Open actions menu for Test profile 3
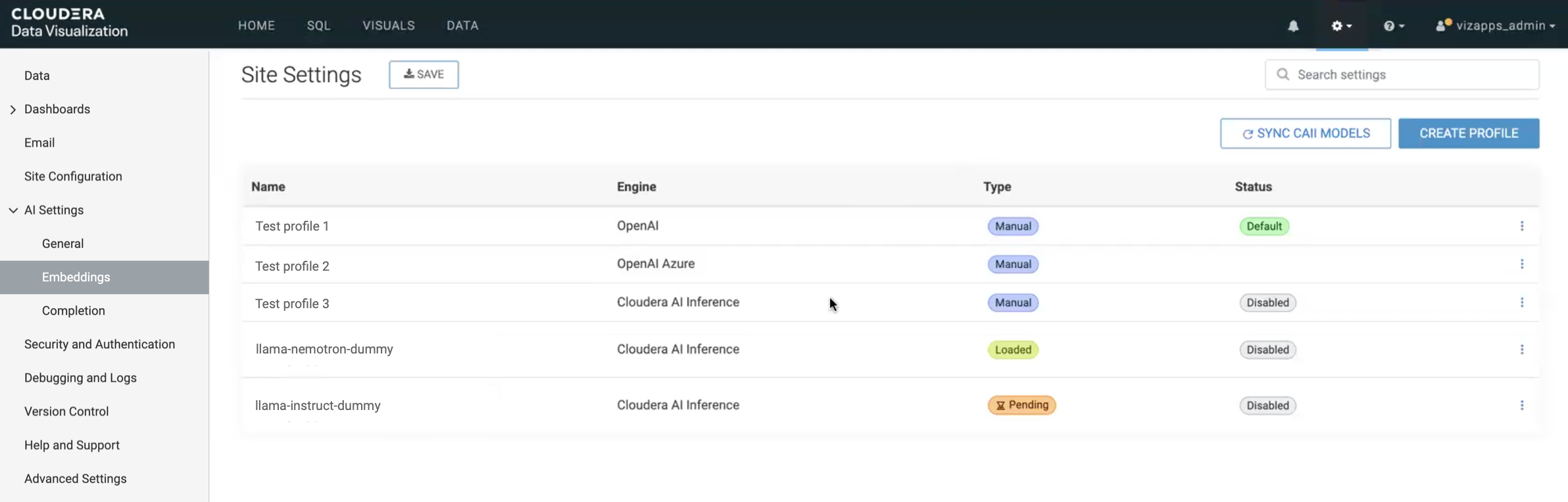 pos(1521,302)
